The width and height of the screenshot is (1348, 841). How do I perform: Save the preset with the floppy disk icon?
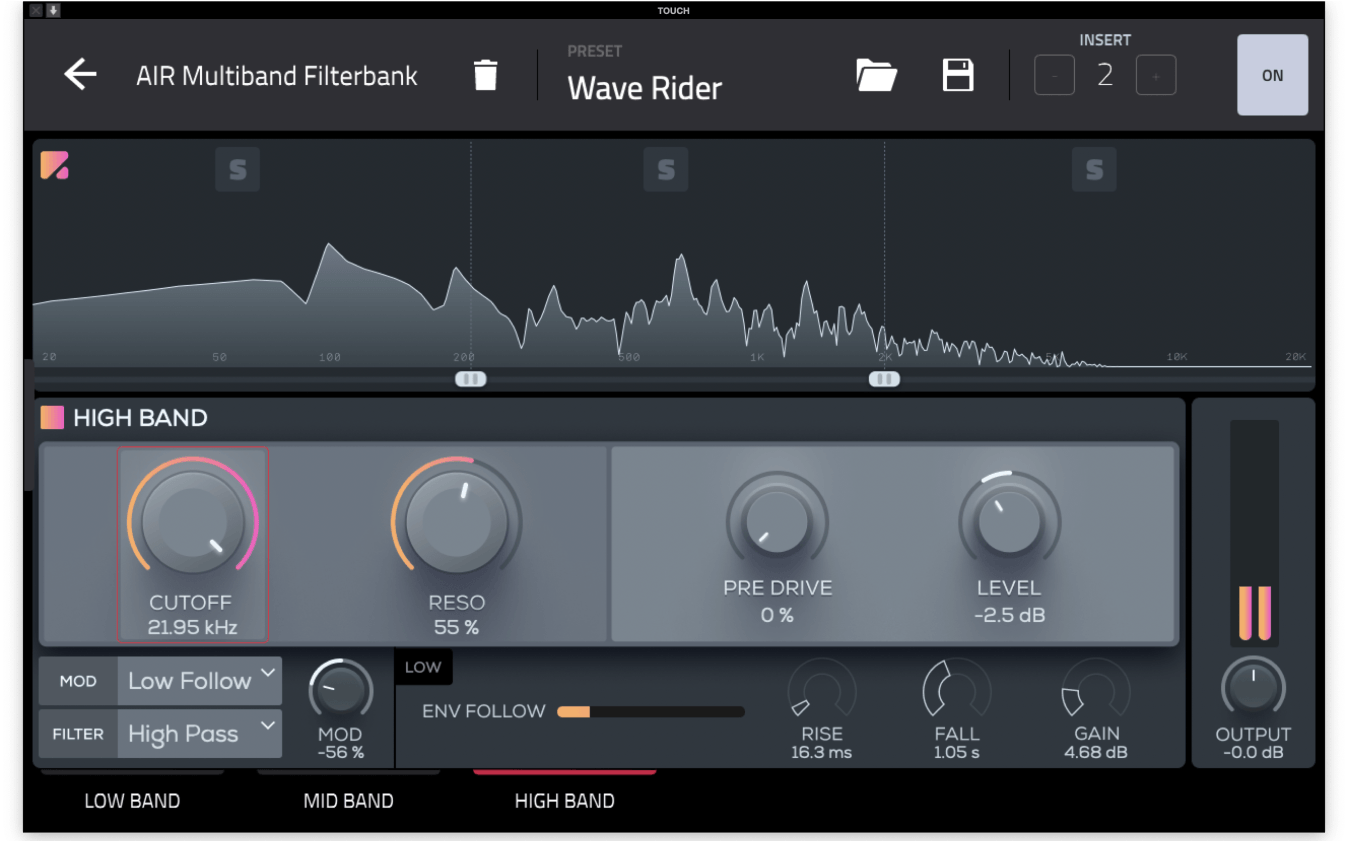(x=958, y=75)
